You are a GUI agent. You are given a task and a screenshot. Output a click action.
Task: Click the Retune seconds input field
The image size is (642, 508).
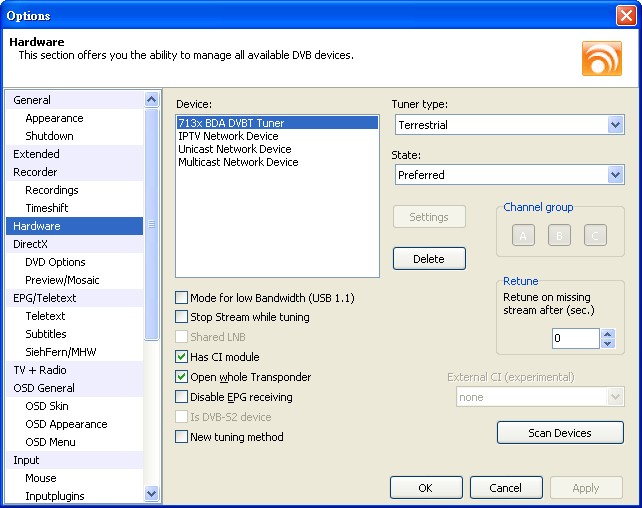tap(576, 339)
